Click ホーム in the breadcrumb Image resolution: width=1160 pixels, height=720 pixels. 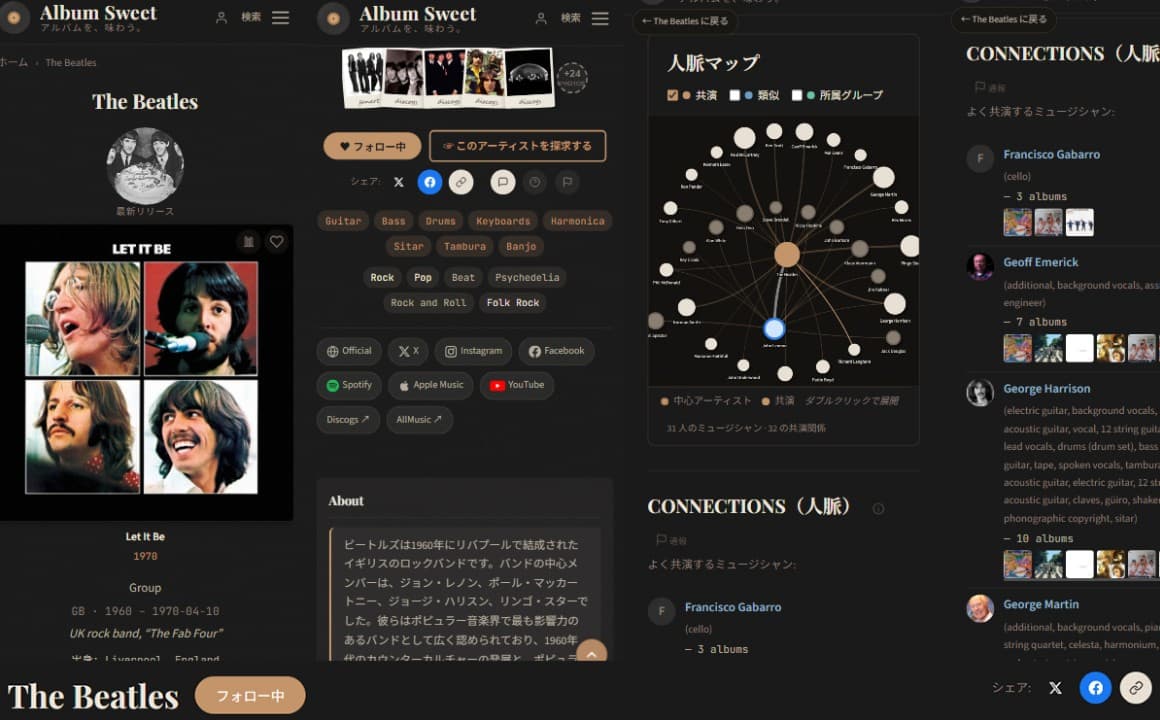(x=13, y=62)
